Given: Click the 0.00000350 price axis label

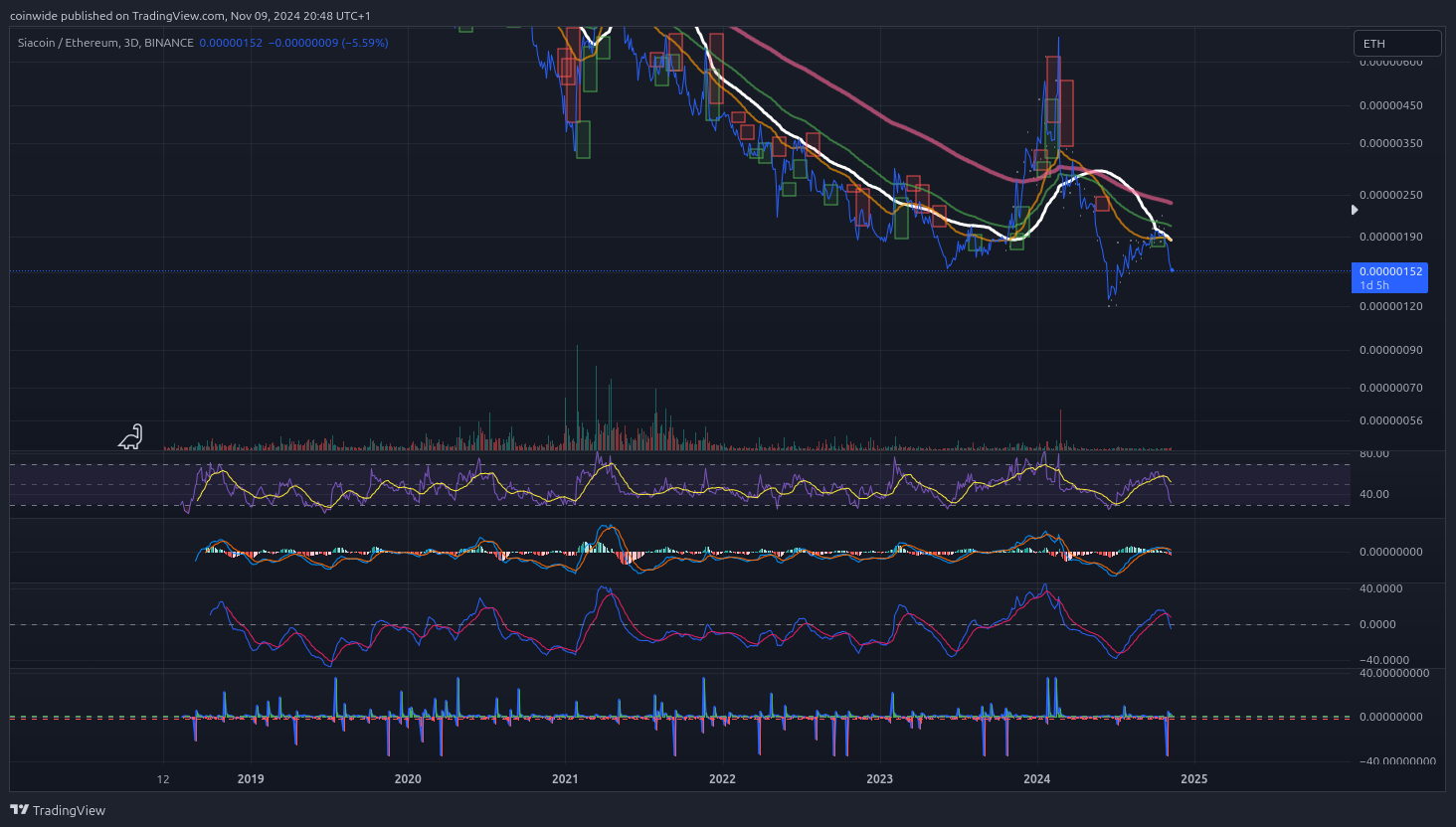Looking at the screenshot, I should 1390,143.
